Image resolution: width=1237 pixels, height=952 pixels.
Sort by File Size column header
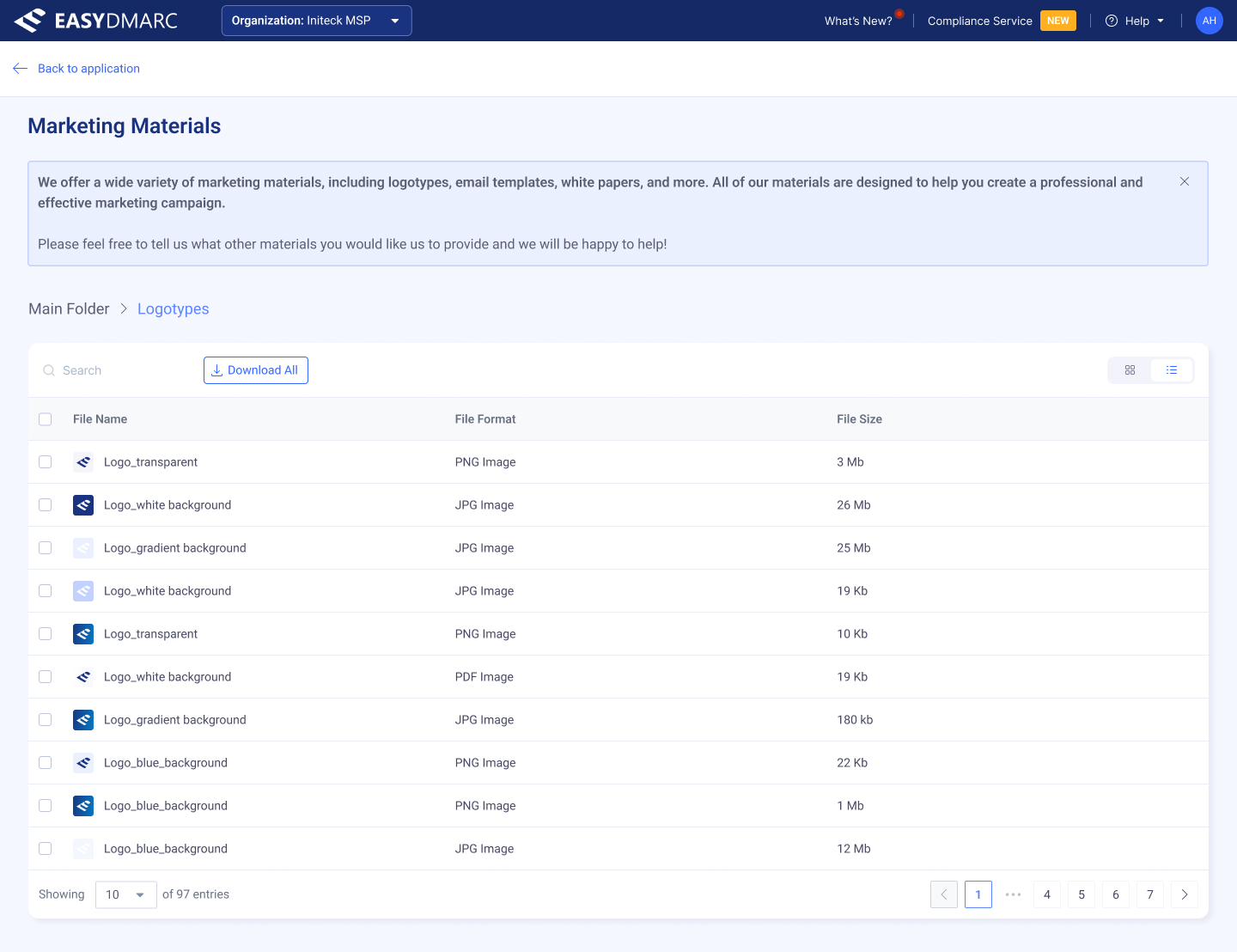[x=860, y=419]
